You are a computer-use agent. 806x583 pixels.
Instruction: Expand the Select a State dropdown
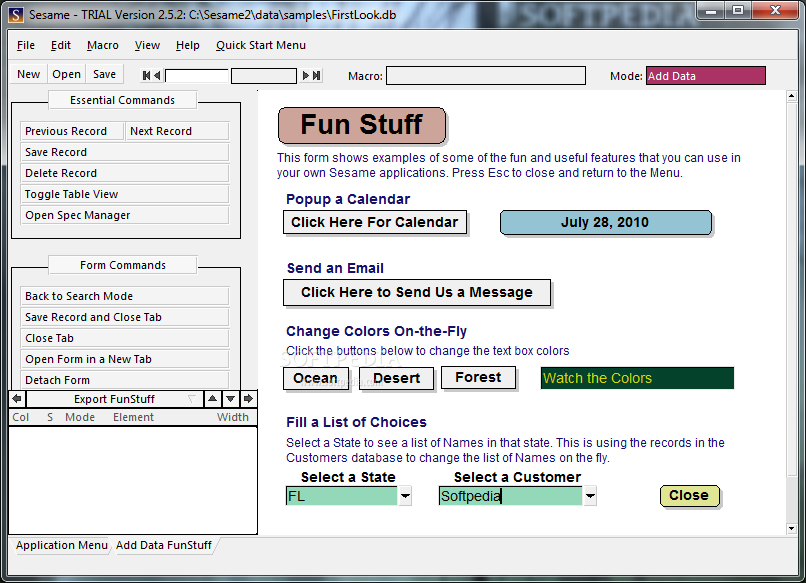tap(405, 496)
